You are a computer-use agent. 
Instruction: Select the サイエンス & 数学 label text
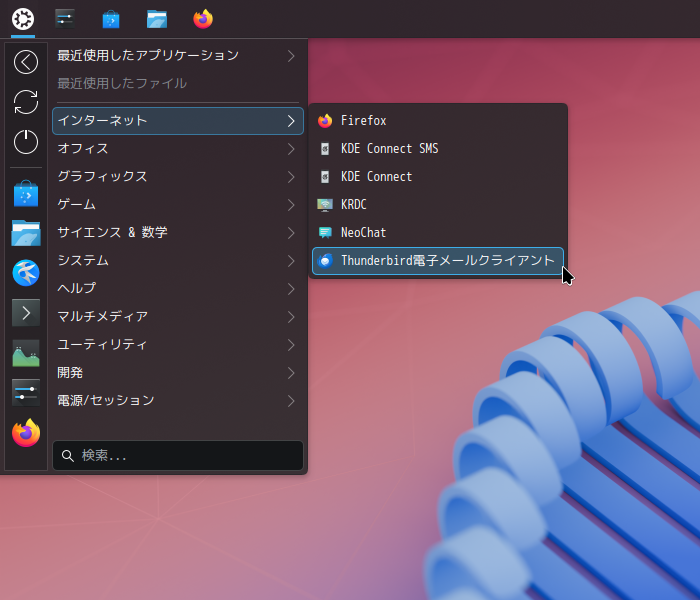coord(112,232)
